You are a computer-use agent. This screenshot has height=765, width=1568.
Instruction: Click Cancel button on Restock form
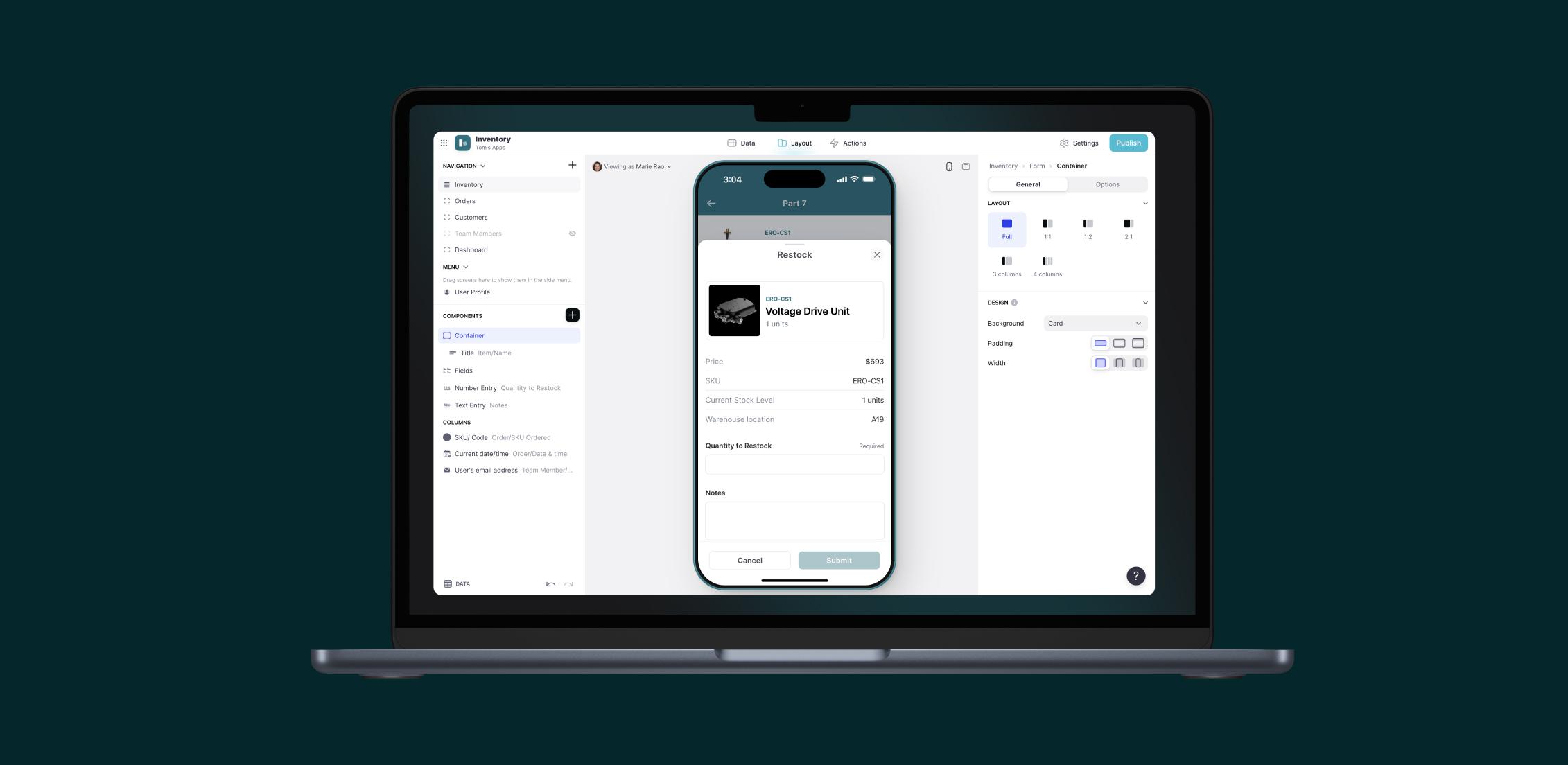(x=750, y=560)
